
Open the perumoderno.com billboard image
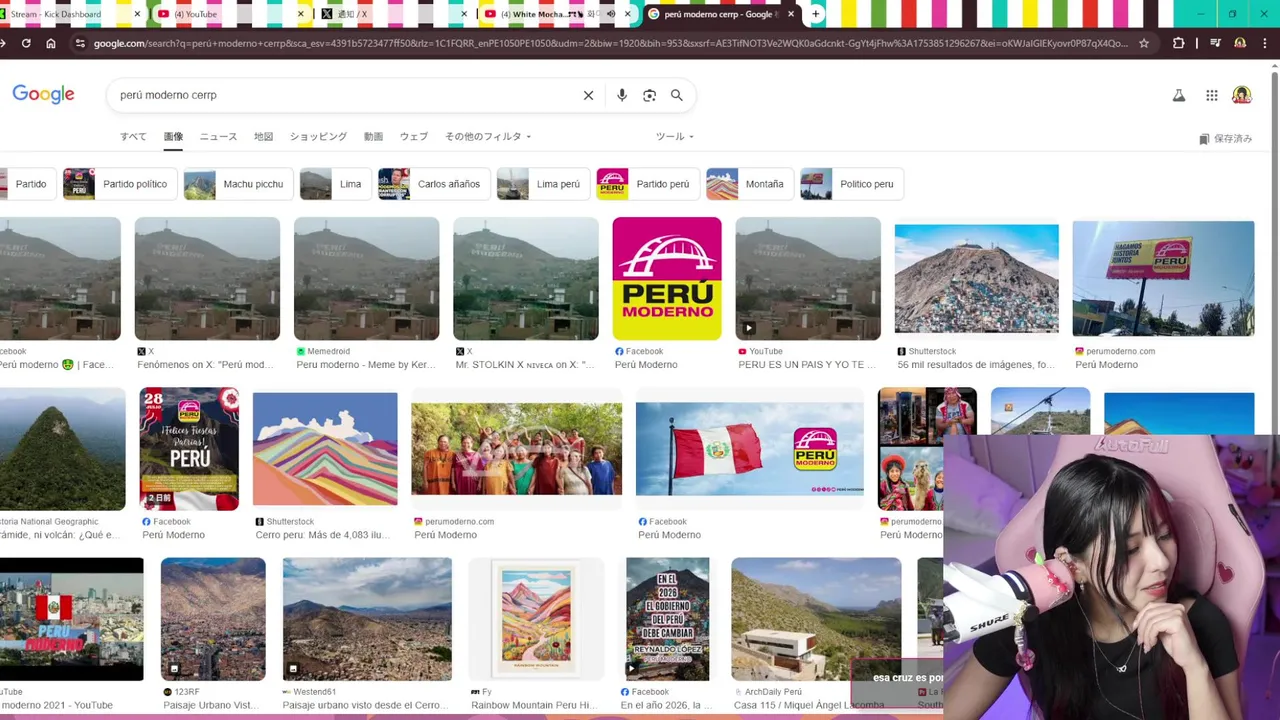(x=1163, y=278)
